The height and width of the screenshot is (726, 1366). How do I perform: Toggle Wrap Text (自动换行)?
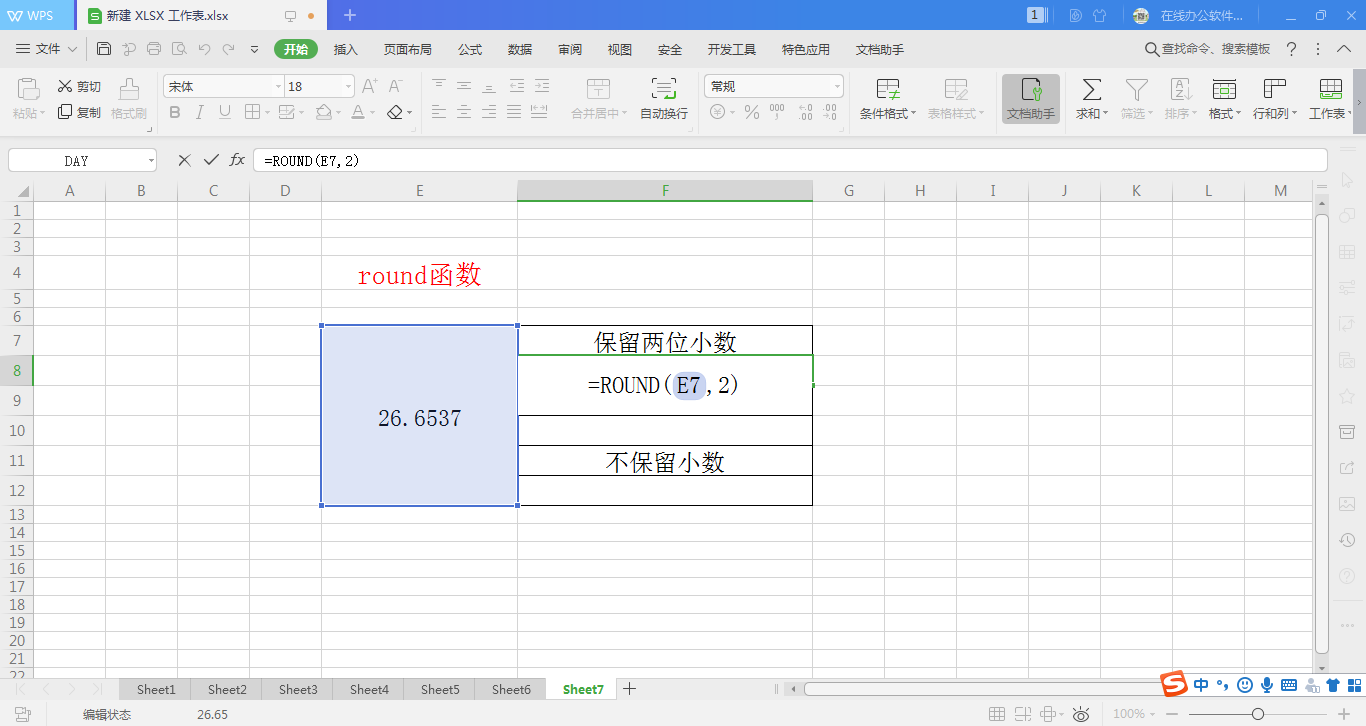click(x=664, y=100)
